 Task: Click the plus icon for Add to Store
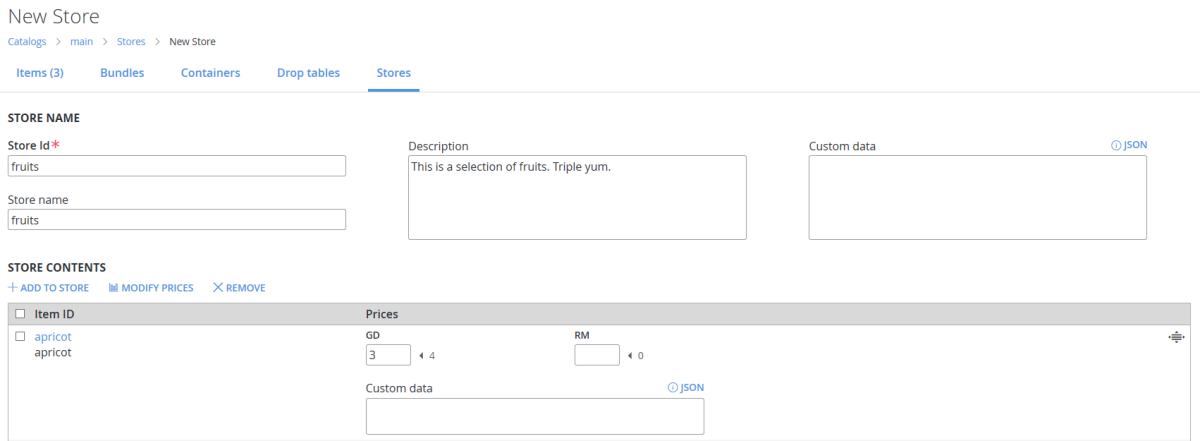13,288
